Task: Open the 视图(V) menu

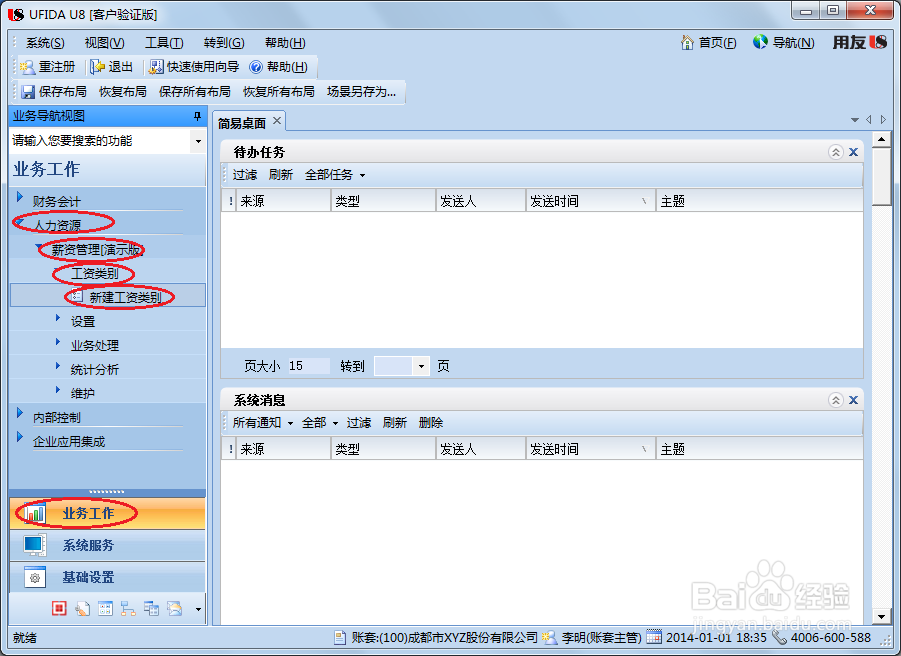Action: (105, 43)
